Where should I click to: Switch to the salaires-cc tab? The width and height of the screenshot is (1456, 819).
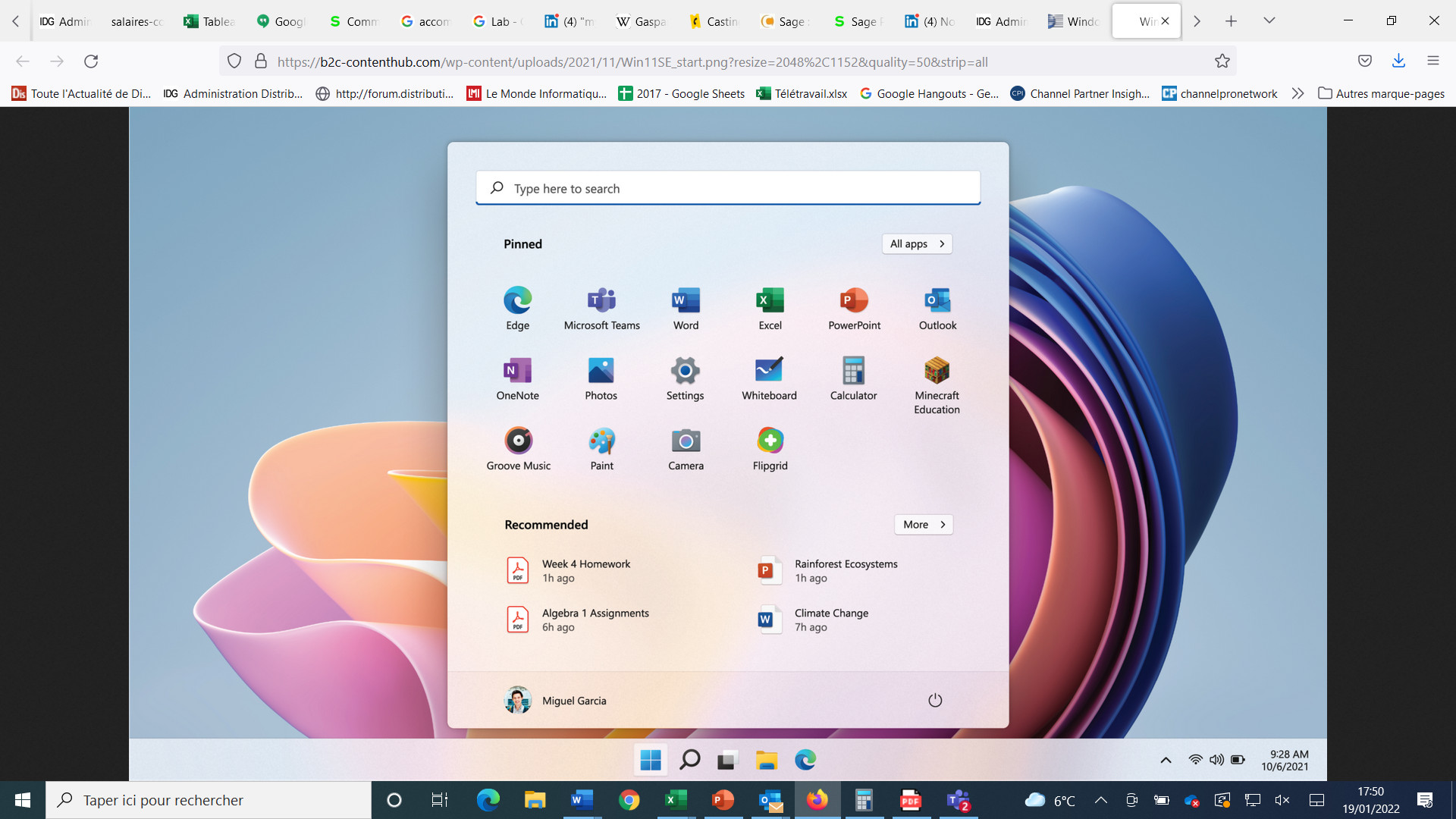(136, 21)
